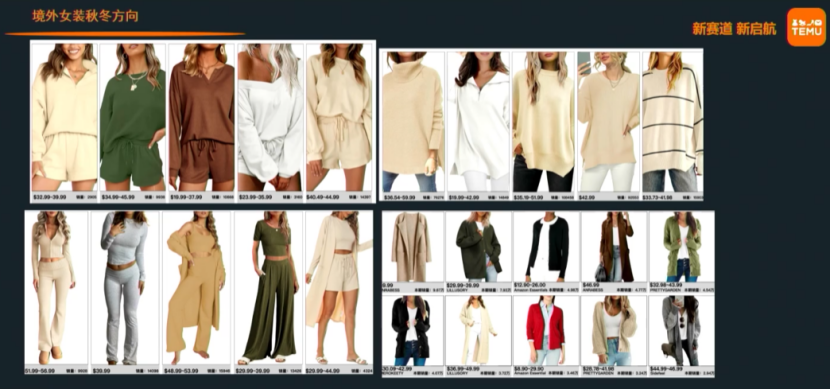Click the $23.99-35.99 price label
The image size is (830, 389).
click(255, 197)
